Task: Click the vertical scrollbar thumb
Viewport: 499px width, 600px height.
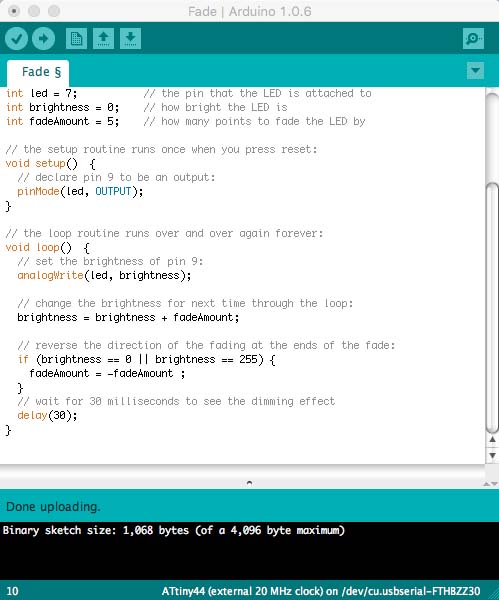Action: coord(492,308)
